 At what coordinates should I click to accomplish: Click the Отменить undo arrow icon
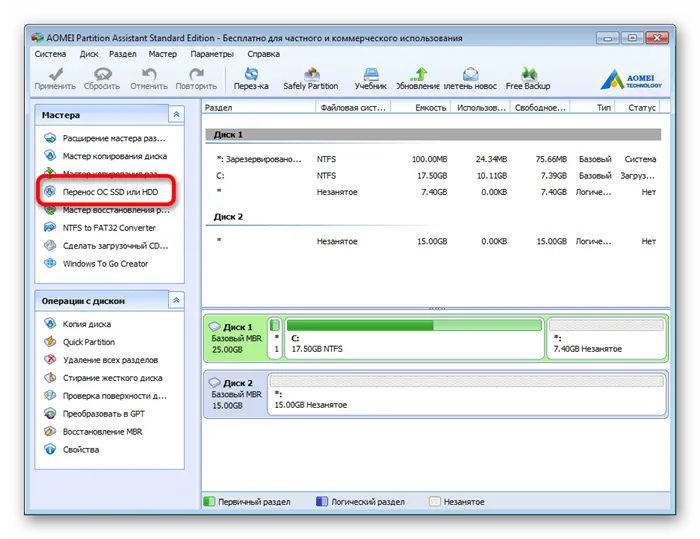click(x=149, y=74)
